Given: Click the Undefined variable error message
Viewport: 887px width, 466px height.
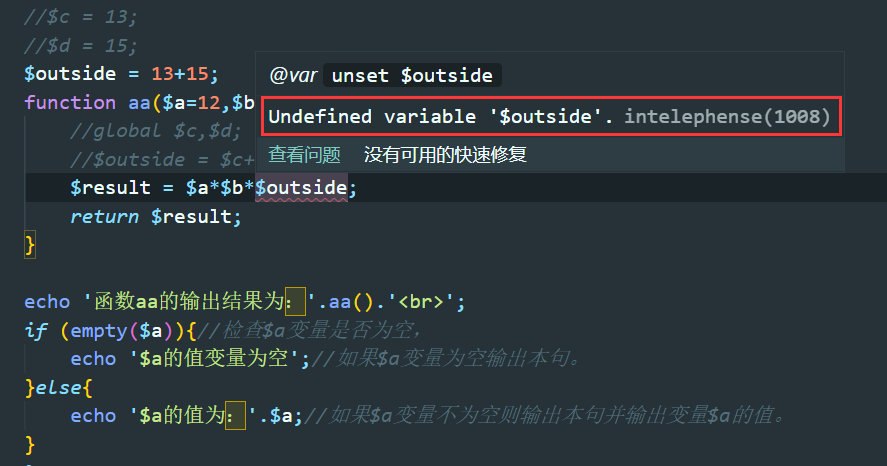Looking at the screenshot, I should (441, 116).
